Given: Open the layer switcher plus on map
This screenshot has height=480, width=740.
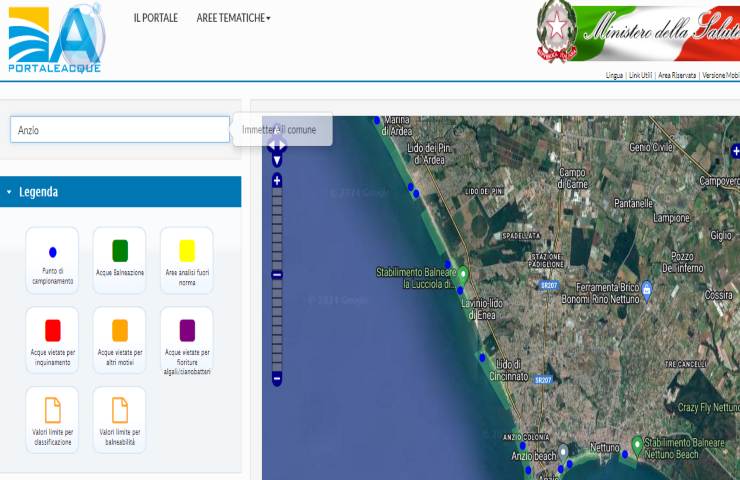Looking at the screenshot, I should click(735, 151).
